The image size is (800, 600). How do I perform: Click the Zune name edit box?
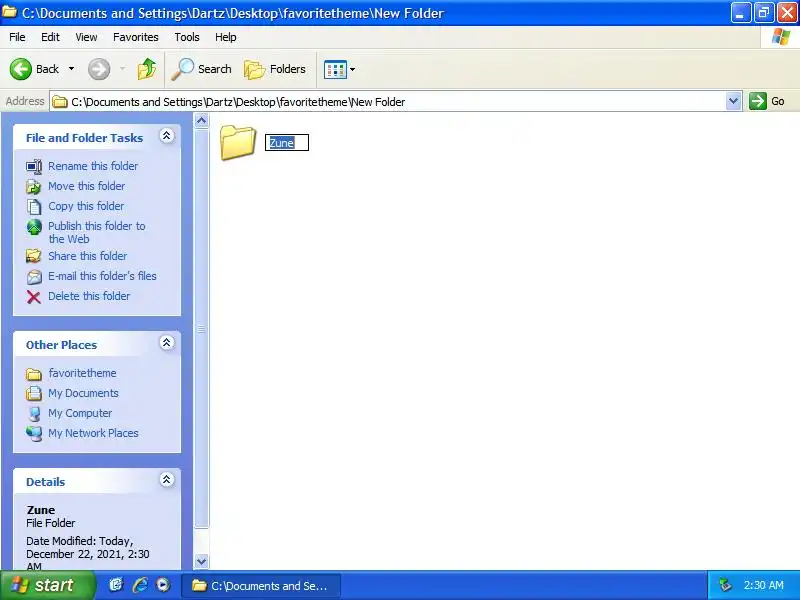click(x=287, y=142)
